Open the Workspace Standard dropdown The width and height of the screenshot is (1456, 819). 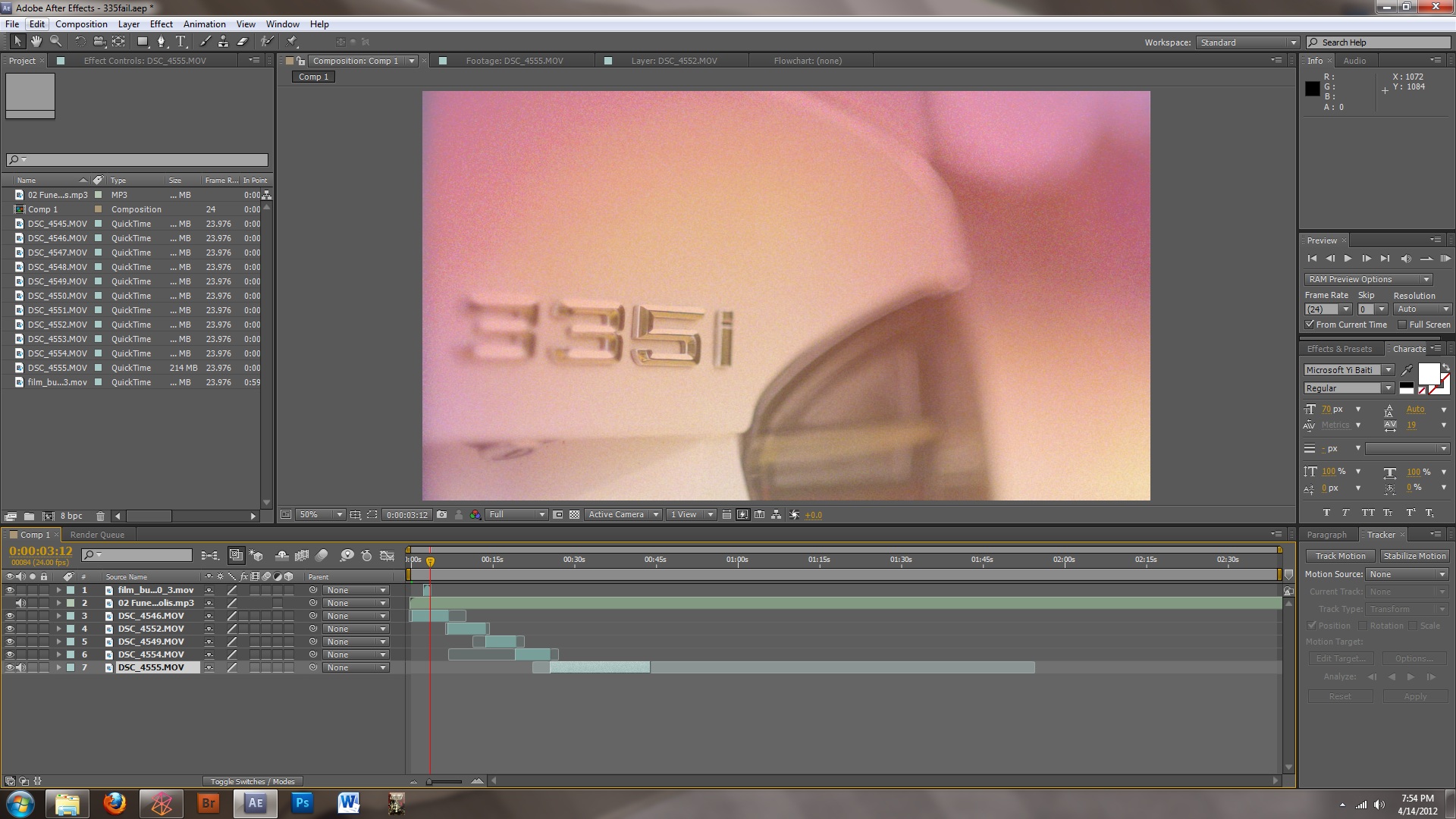coord(1247,42)
